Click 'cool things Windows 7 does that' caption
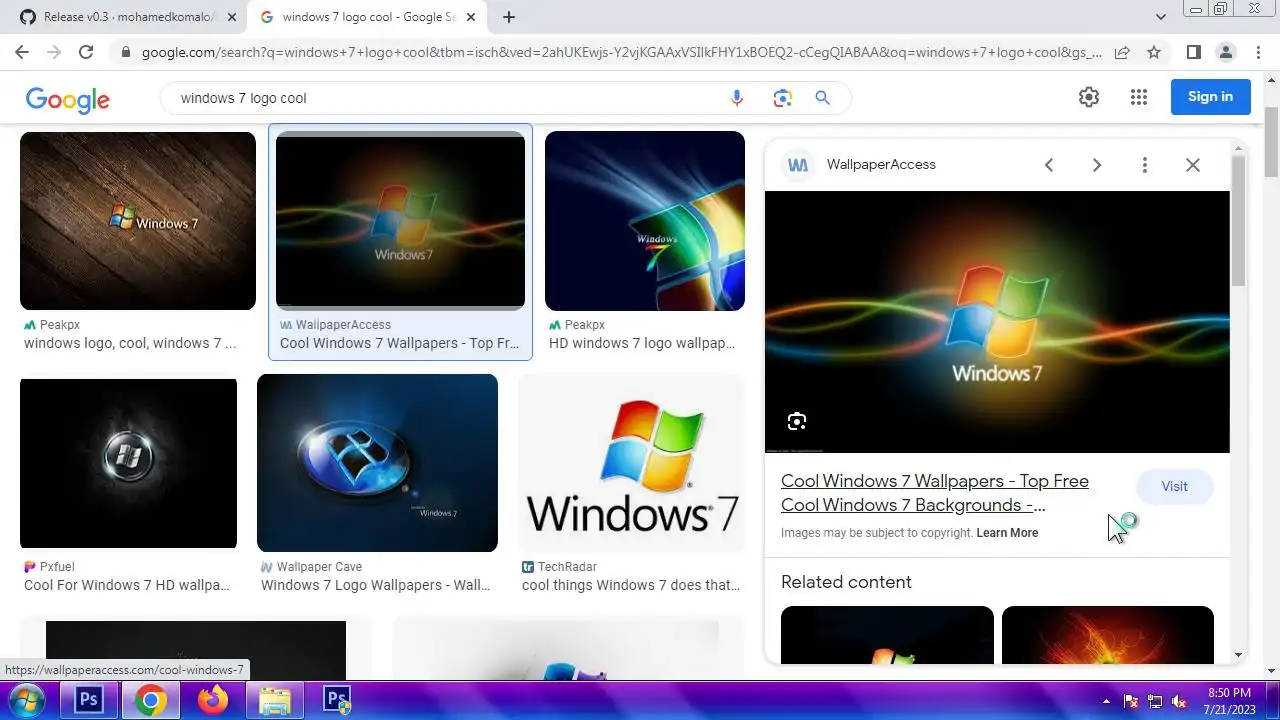Viewport: 1280px width, 720px height. point(631,585)
